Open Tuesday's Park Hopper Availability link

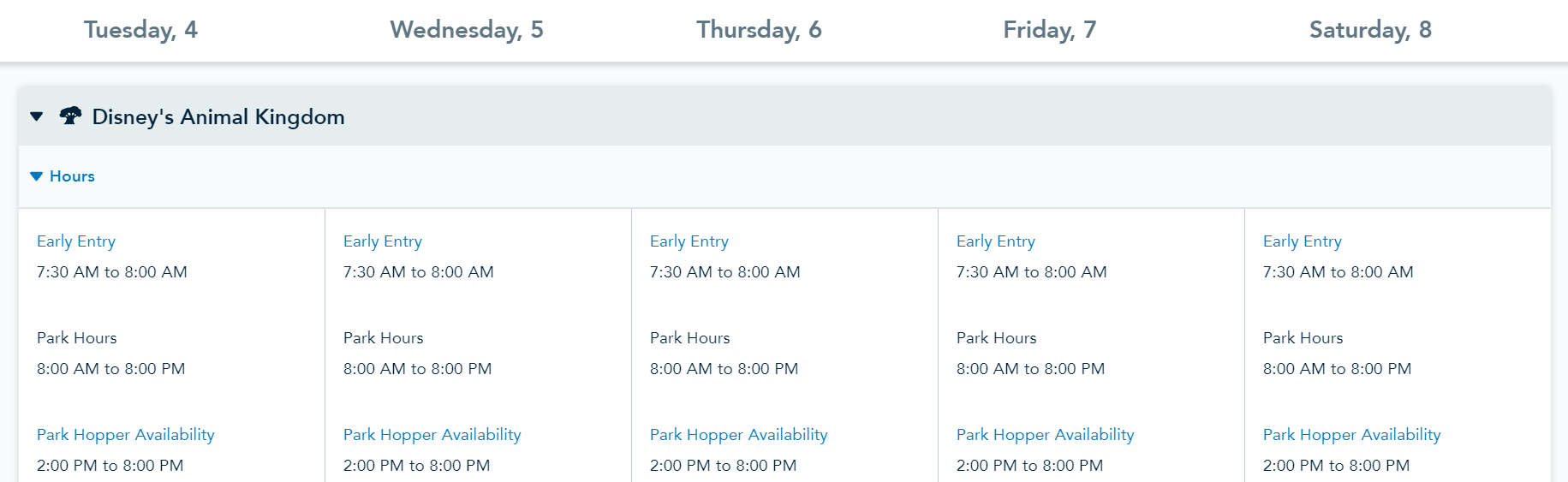coord(126,435)
